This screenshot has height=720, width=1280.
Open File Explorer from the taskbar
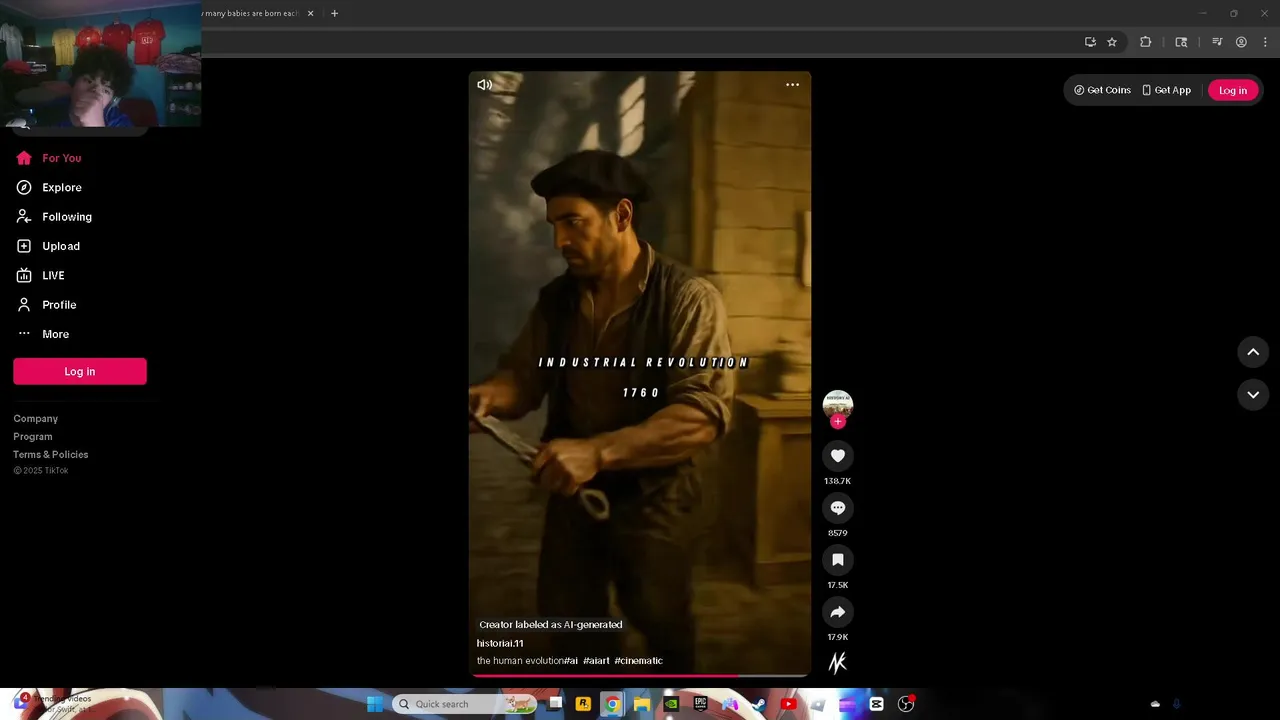pos(642,704)
